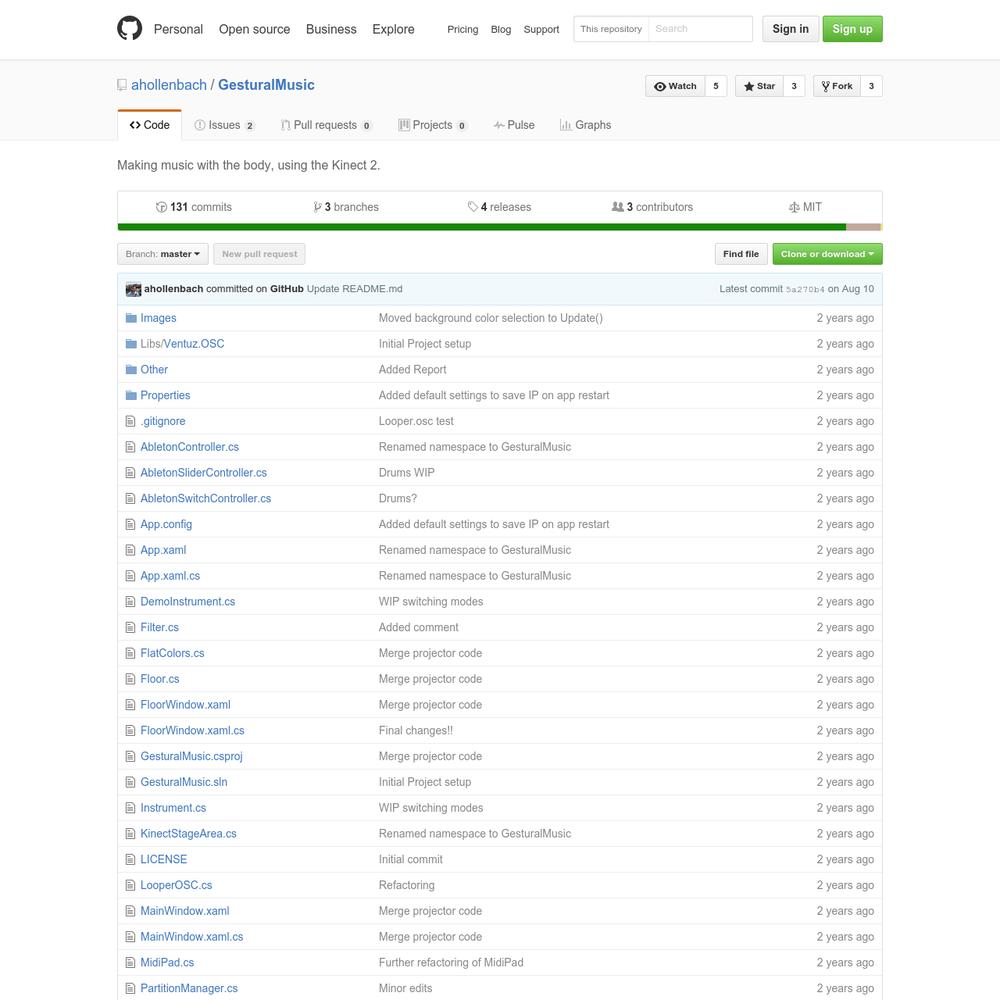Click the LICENSE file icon
This screenshot has height=1000, width=1000.
[130, 860]
